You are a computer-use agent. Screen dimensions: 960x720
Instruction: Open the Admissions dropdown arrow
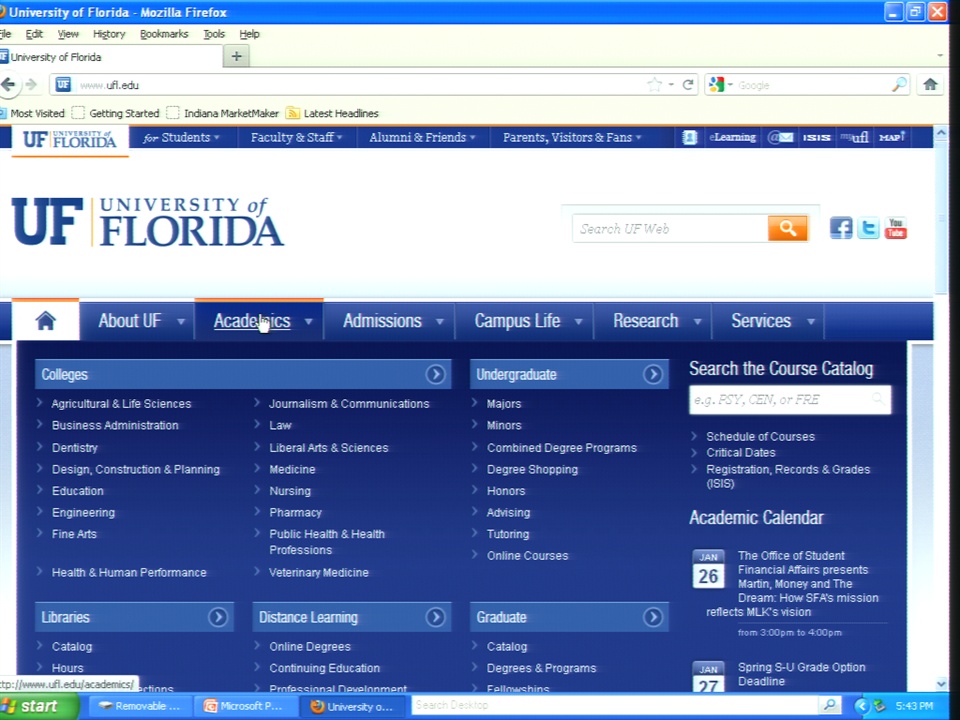[x=440, y=321]
